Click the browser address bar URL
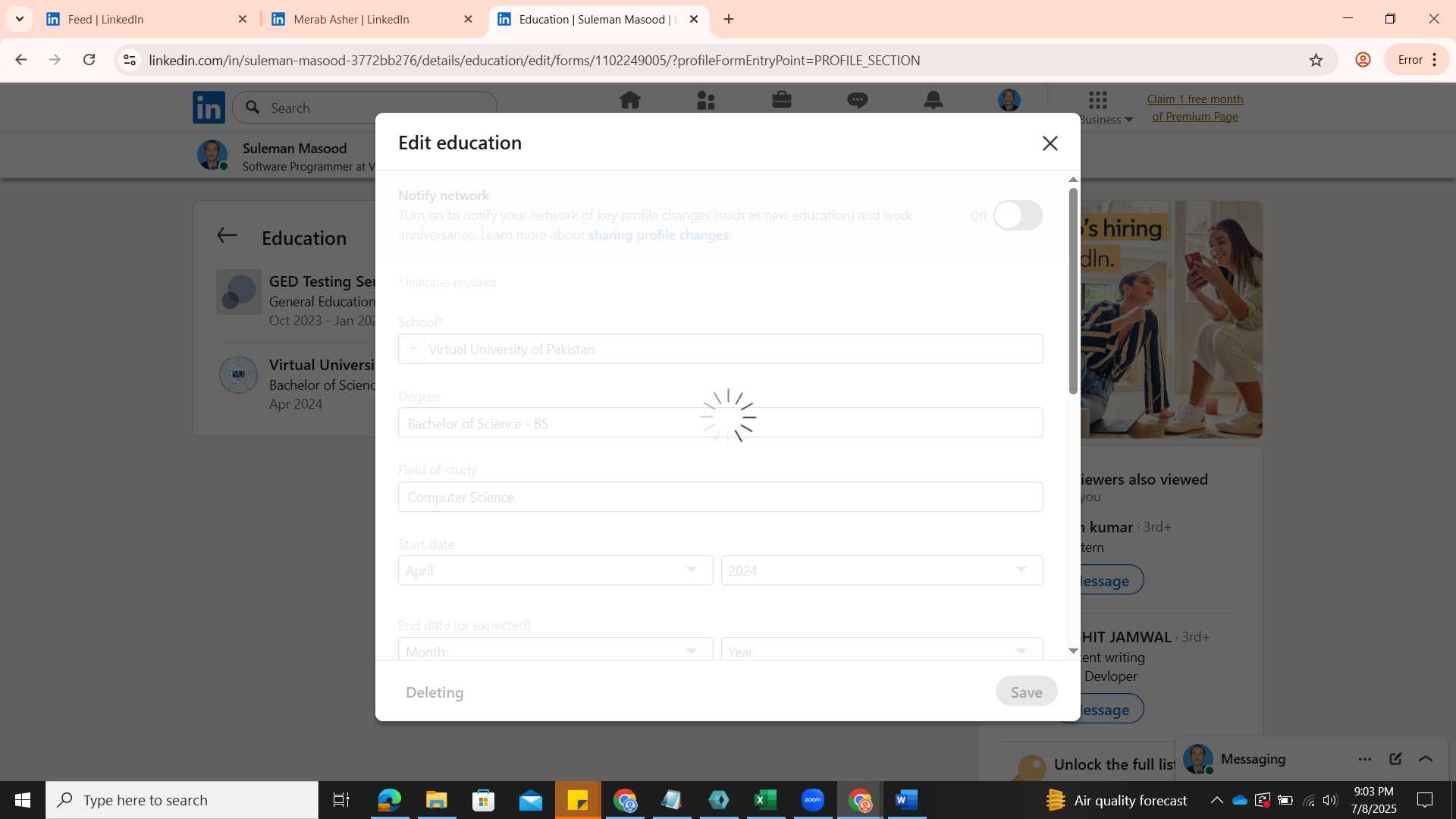The height and width of the screenshot is (819, 1456). coord(535,60)
